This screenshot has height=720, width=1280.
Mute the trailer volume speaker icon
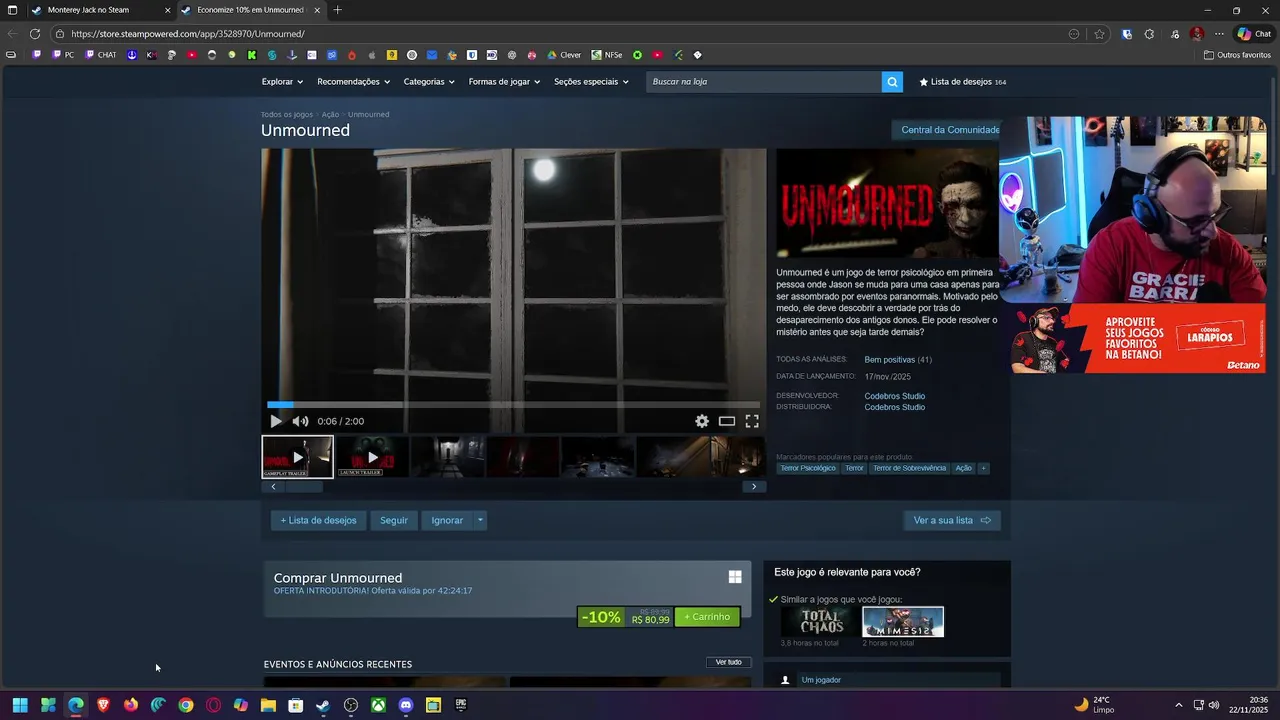tap(300, 421)
